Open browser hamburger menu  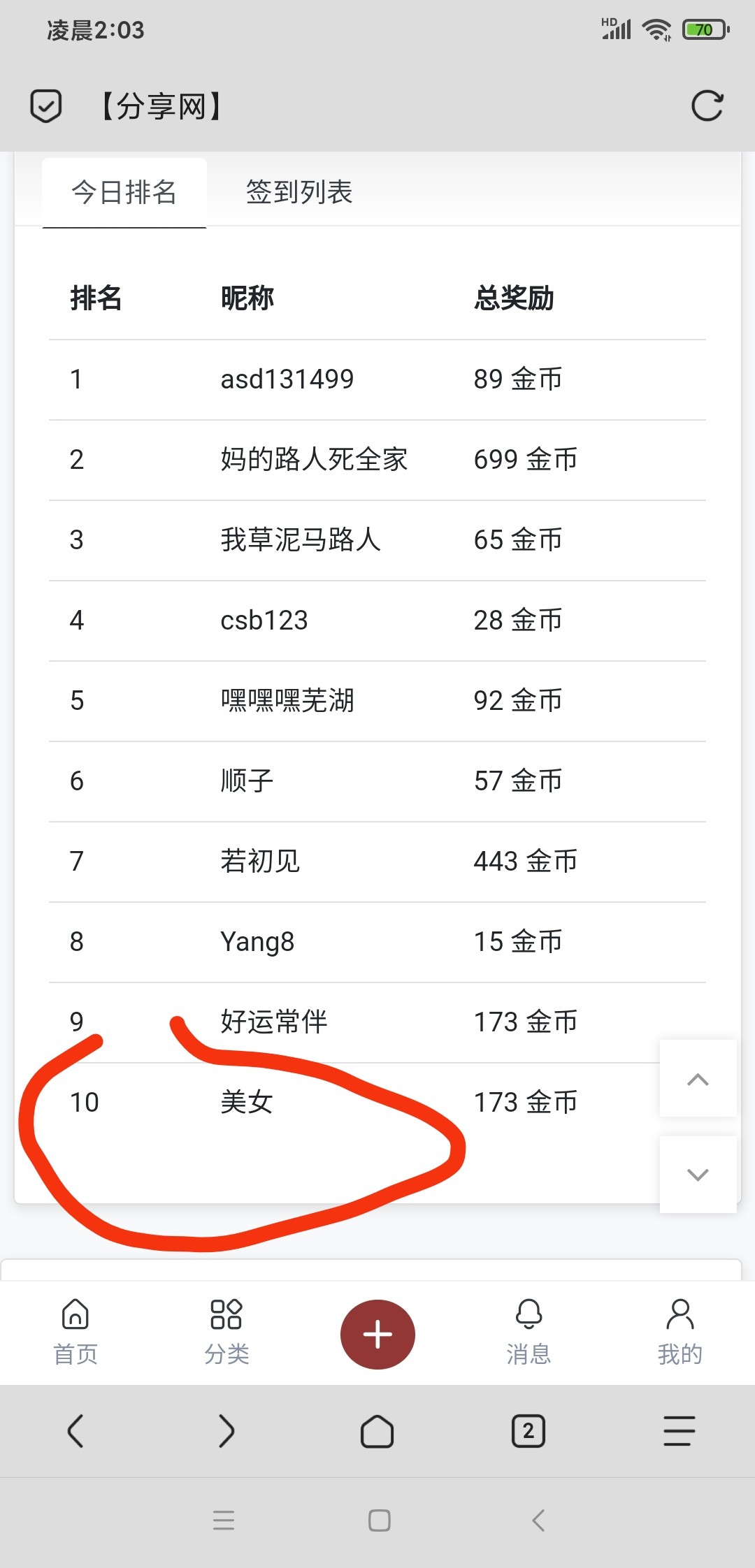[x=679, y=1431]
